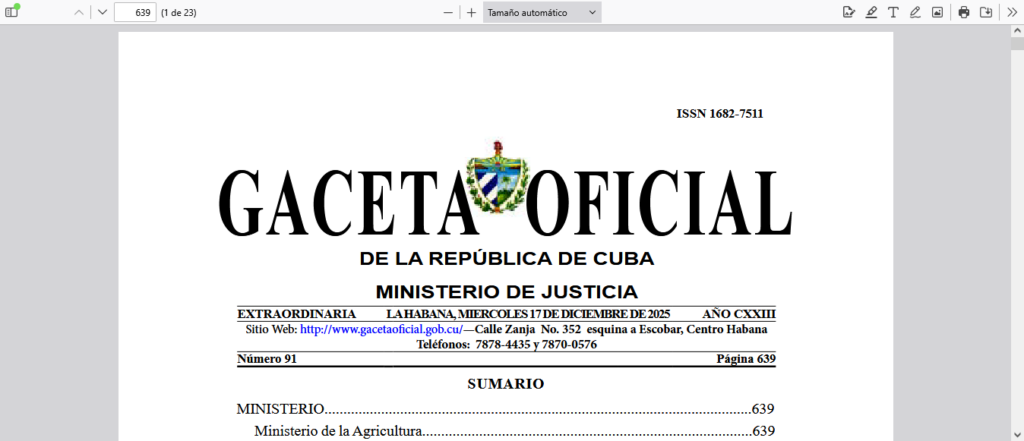Viewport: 1024px width, 441px height.
Task: Select the add image tool
Action: click(x=937, y=12)
